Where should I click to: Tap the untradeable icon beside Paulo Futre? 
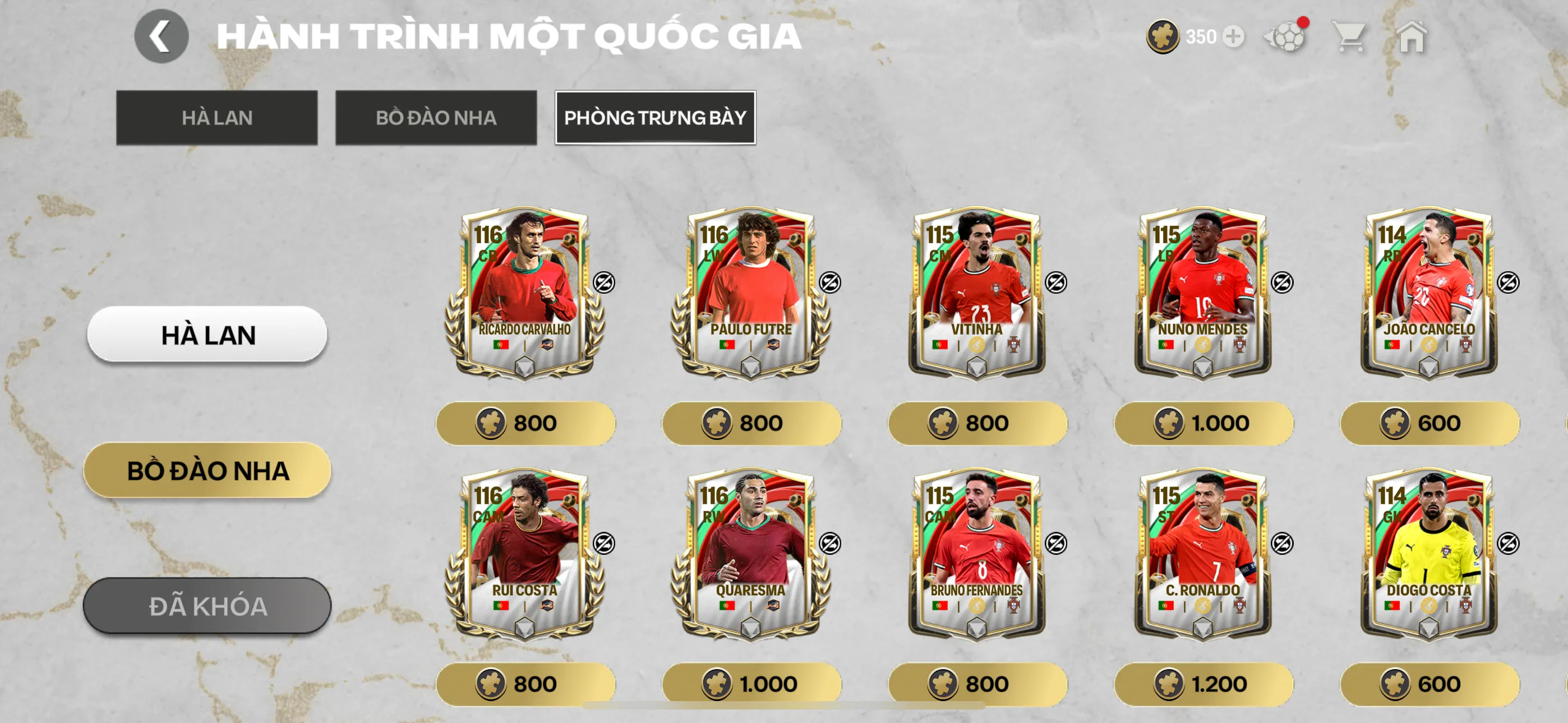[829, 282]
